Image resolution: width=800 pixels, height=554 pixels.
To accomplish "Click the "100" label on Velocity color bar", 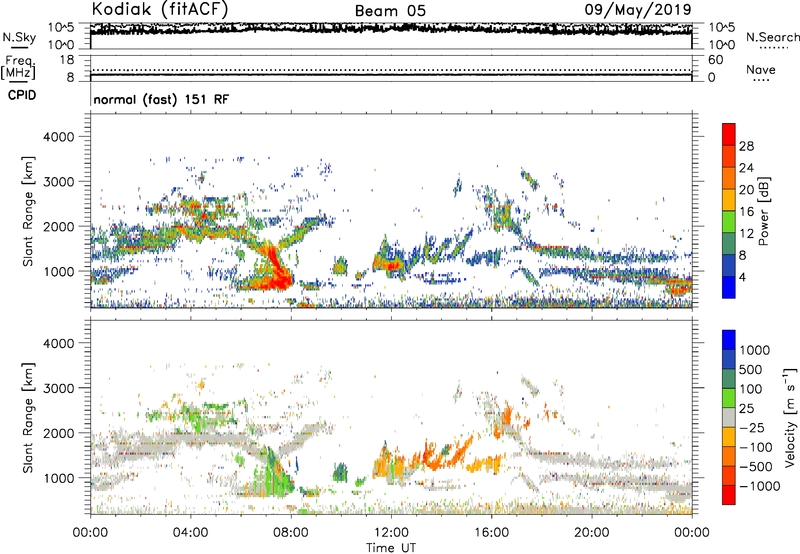I will pyautogui.click(x=752, y=389).
